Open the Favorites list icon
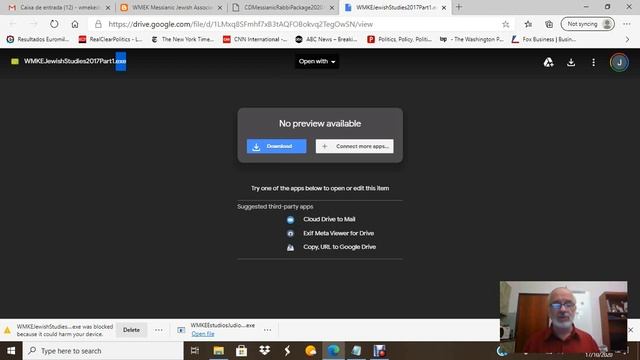Screen dimensions: 640x360 pyautogui.click(x=528, y=24)
